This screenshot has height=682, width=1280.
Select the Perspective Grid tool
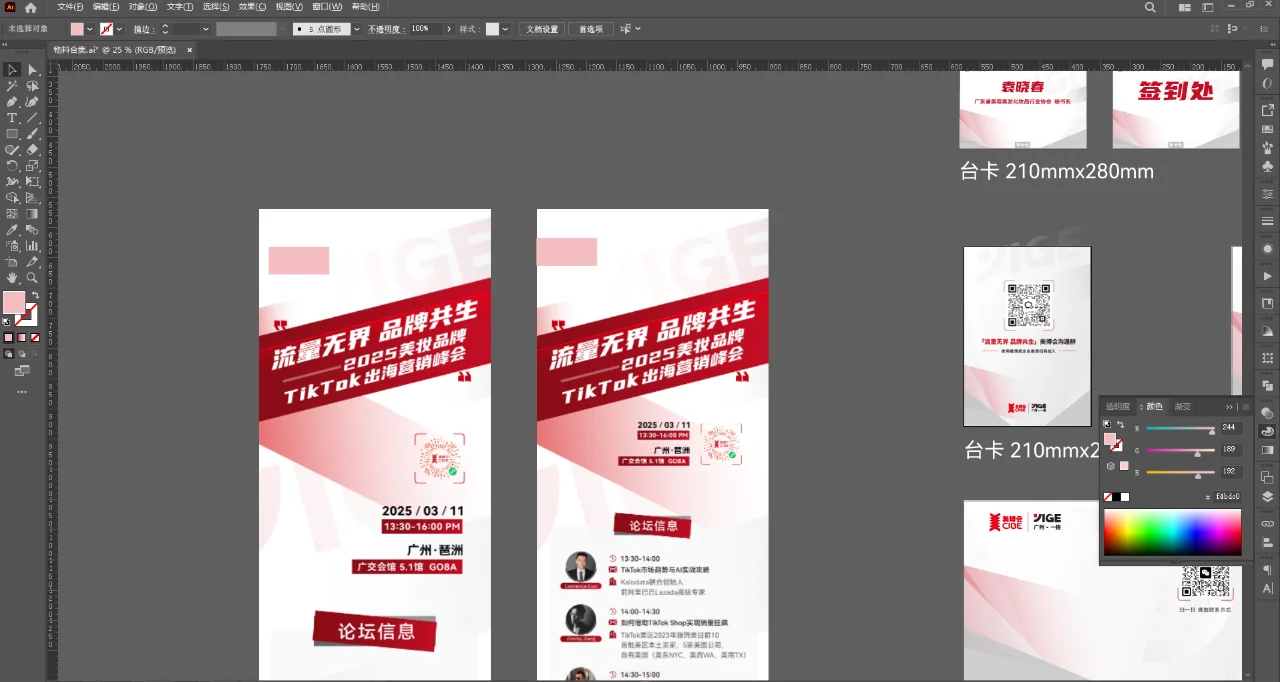pos(32,198)
